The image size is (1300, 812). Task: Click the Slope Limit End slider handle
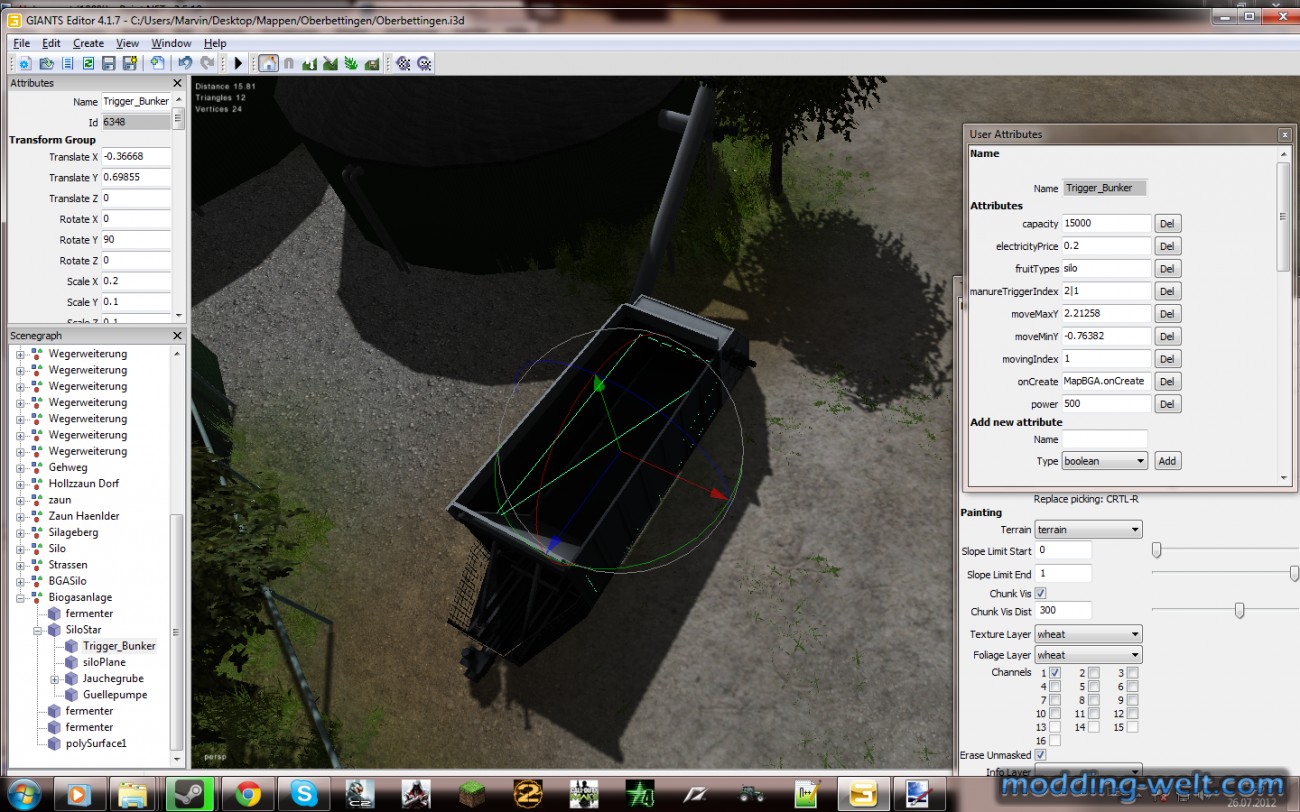1294,574
